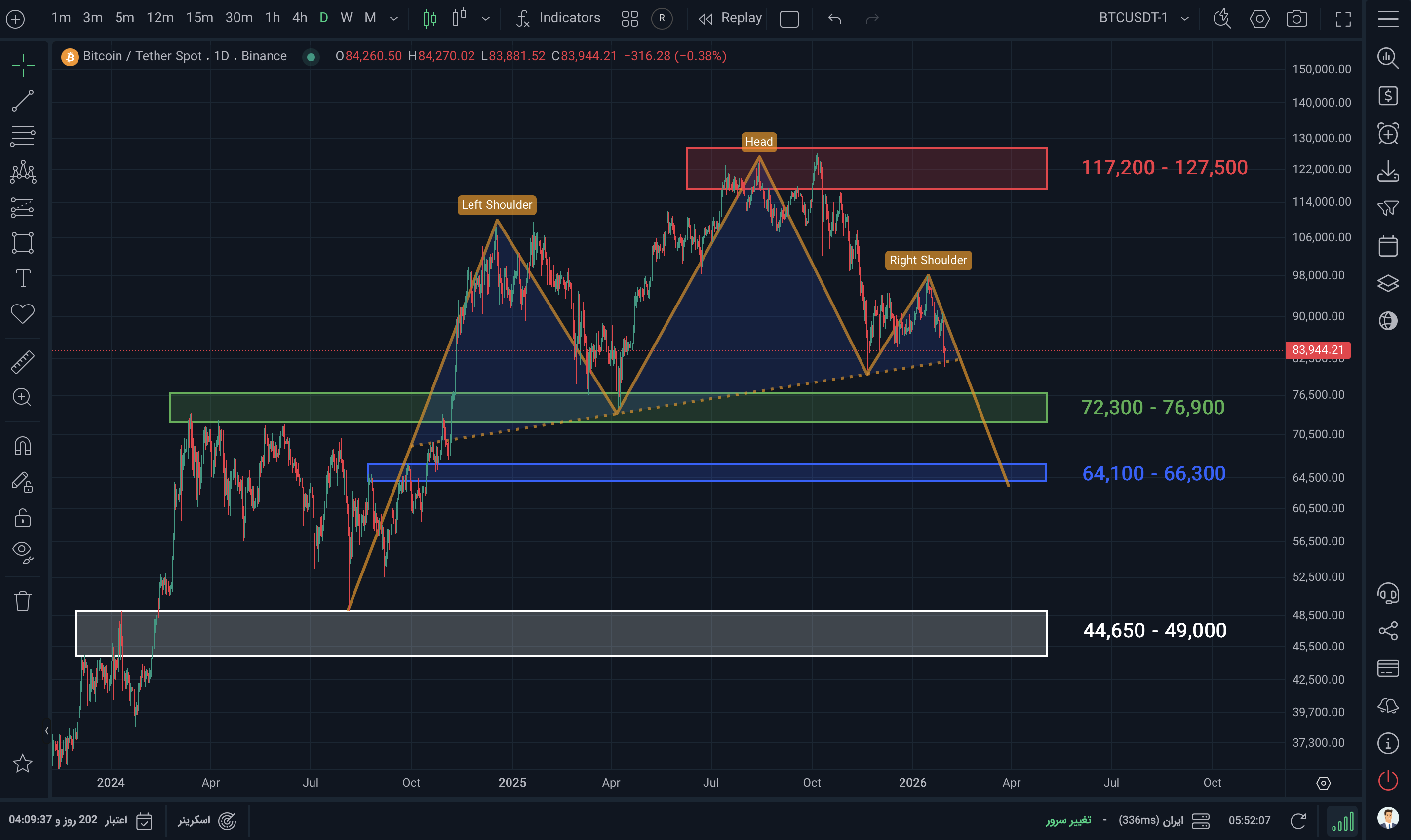This screenshot has height=840, width=1411.
Task: Click the current price label 83,944.21
Action: tap(1318, 350)
